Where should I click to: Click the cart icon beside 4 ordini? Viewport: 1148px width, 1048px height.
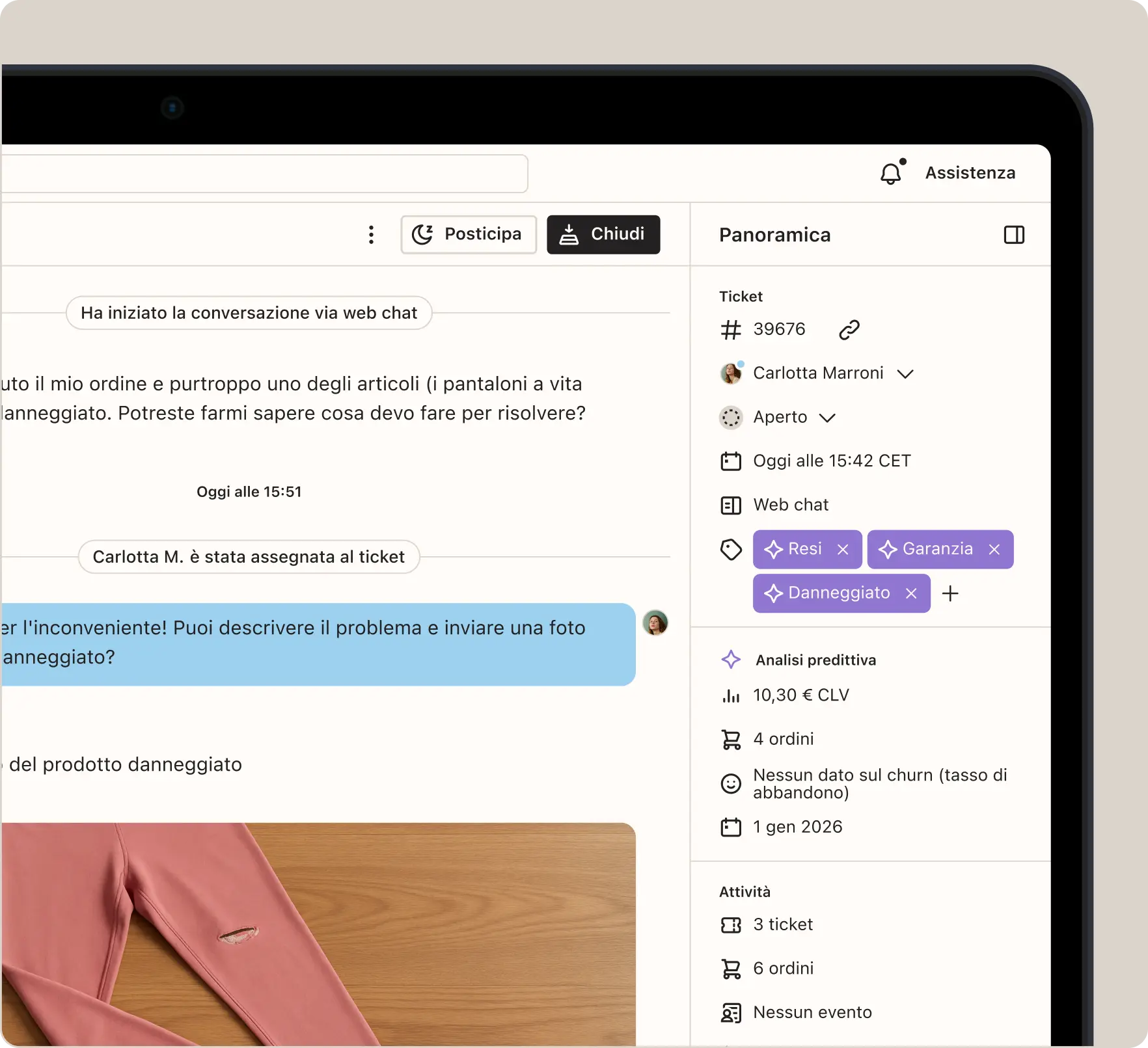point(731,740)
